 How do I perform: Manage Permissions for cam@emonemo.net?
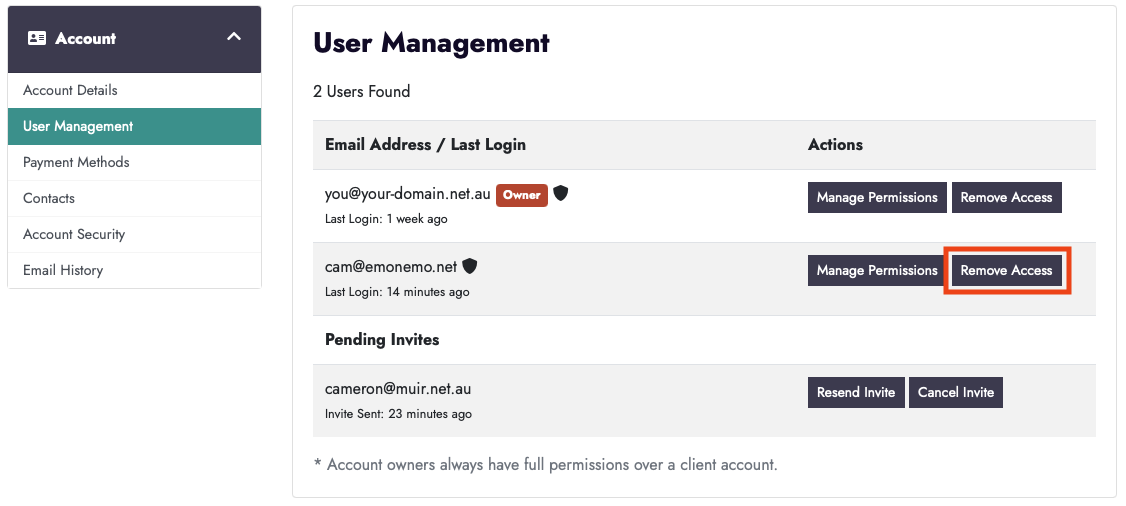877,270
